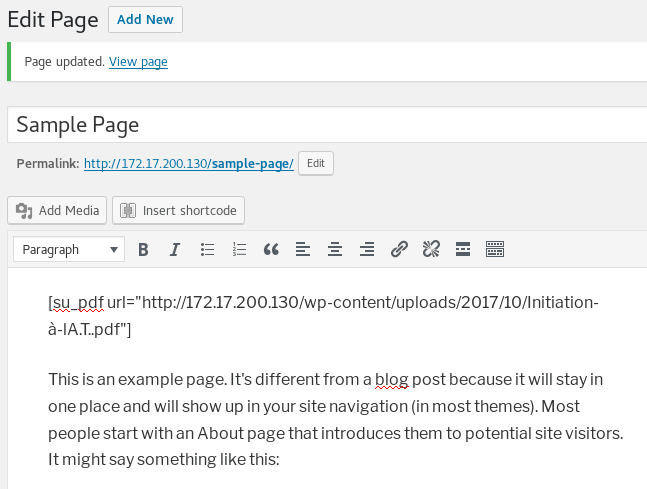Align text right

coord(367,249)
